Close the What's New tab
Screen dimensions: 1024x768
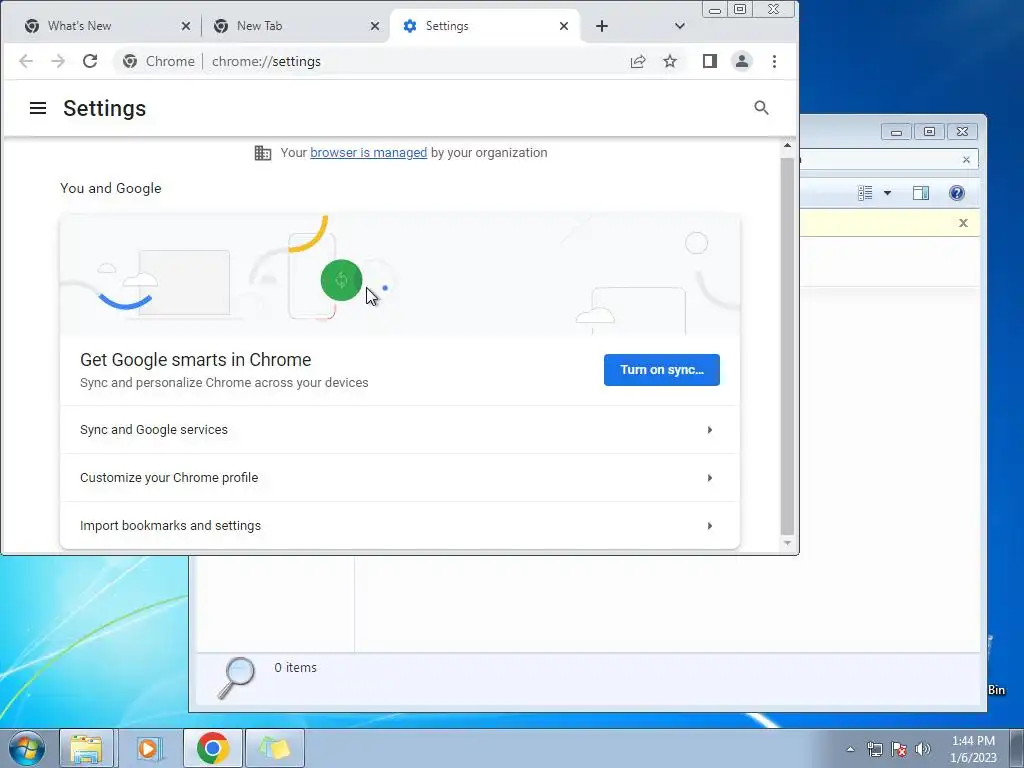(x=185, y=26)
